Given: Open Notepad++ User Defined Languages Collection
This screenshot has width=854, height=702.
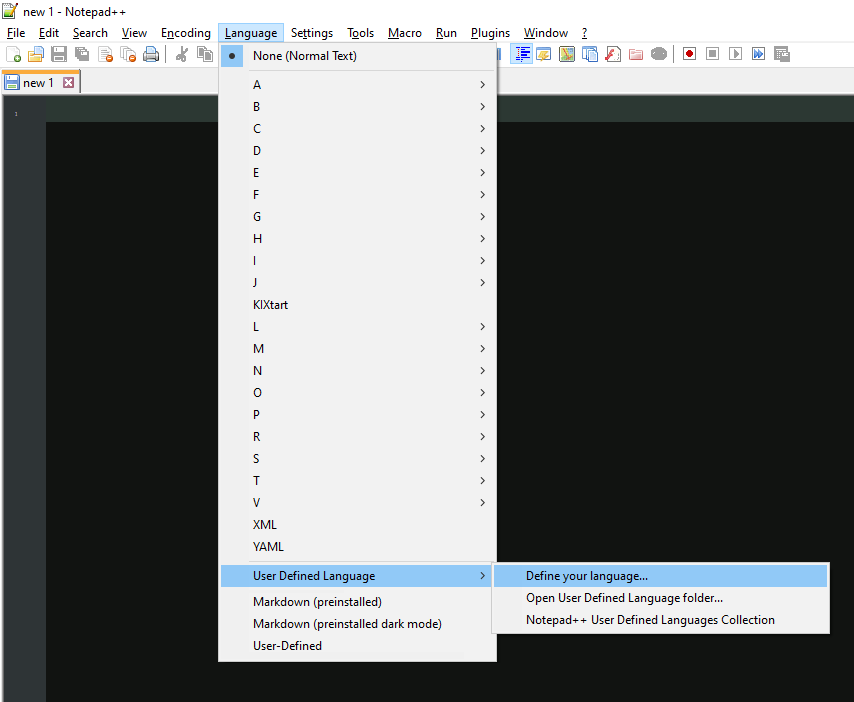Looking at the screenshot, I should [x=661, y=620].
